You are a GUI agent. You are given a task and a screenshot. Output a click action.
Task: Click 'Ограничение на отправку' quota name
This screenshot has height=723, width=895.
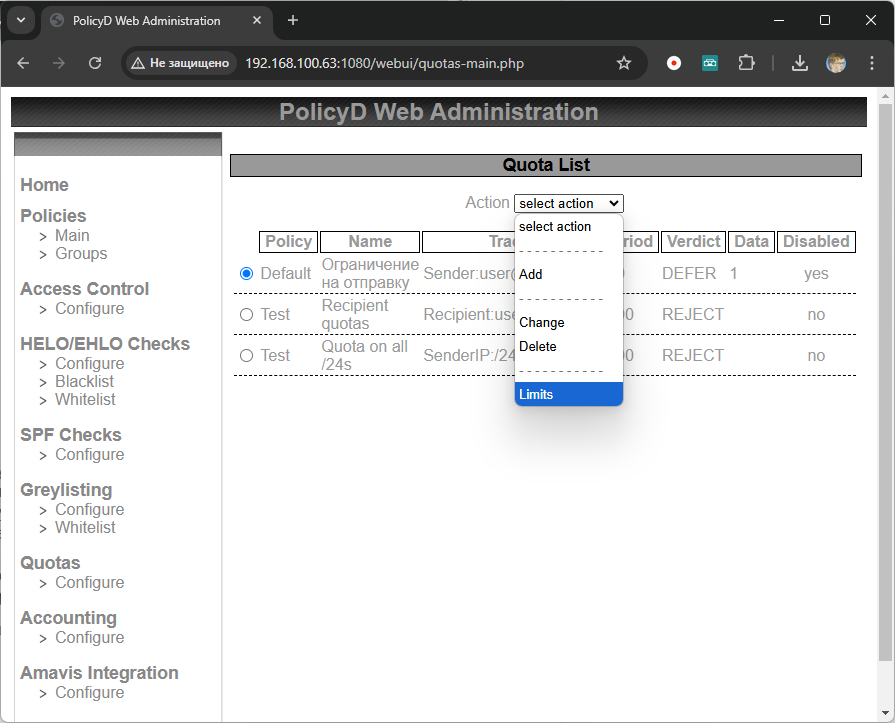(x=370, y=273)
